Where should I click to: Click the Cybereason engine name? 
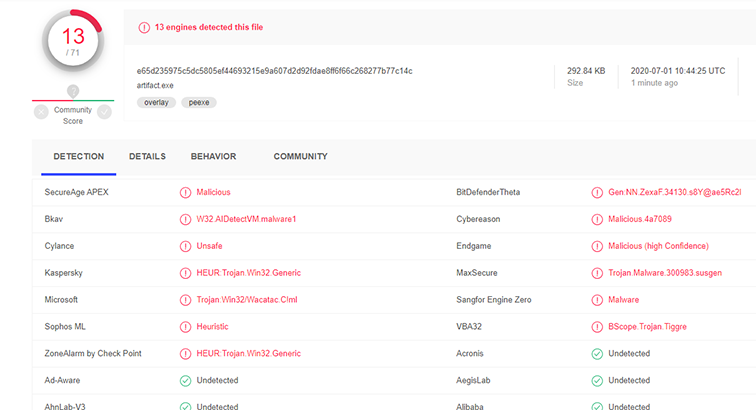pyautogui.click(x=478, y=219)
